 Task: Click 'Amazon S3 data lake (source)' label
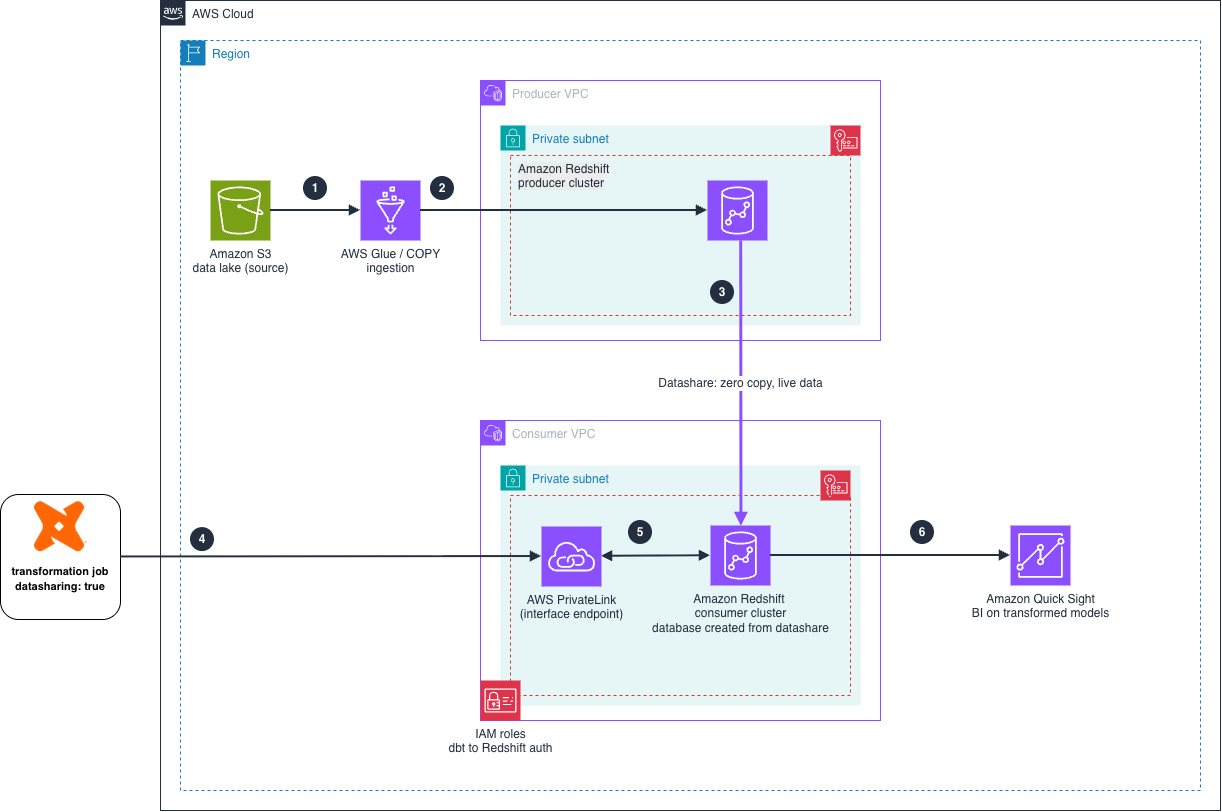[x=240, y=261]
